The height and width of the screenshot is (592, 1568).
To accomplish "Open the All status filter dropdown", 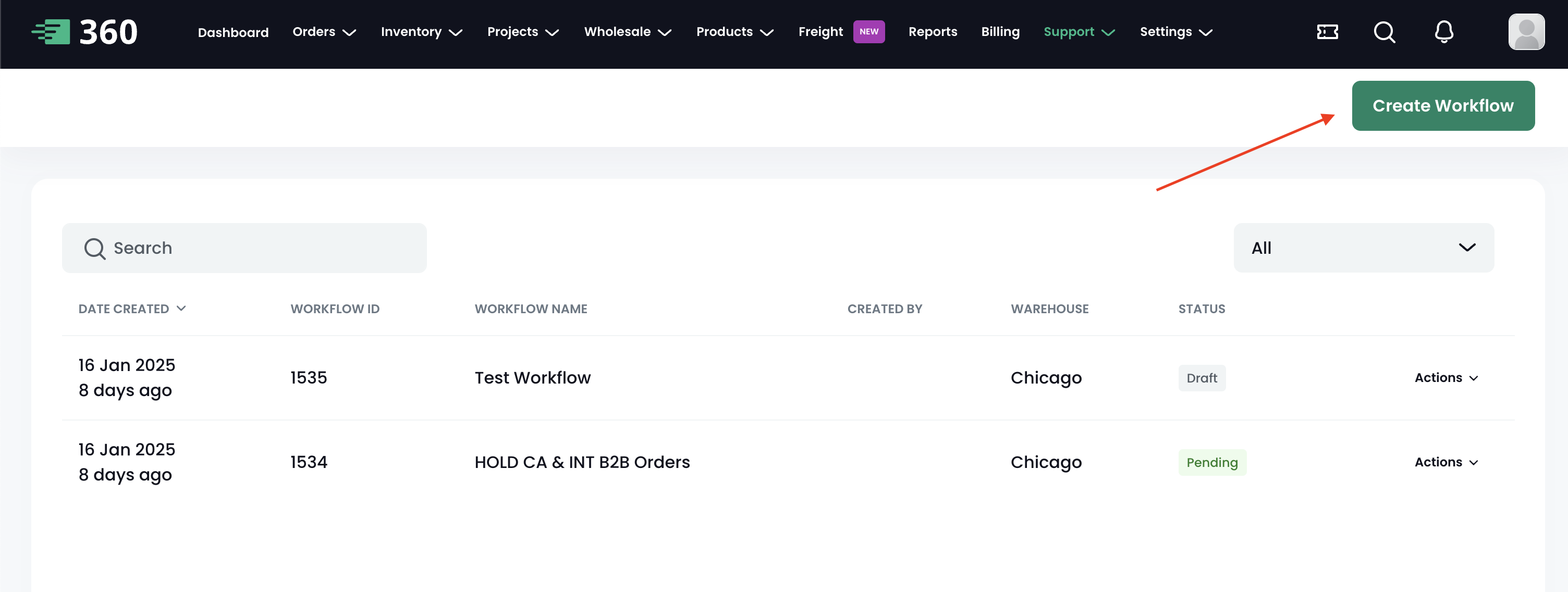I will coord(1364,248).
